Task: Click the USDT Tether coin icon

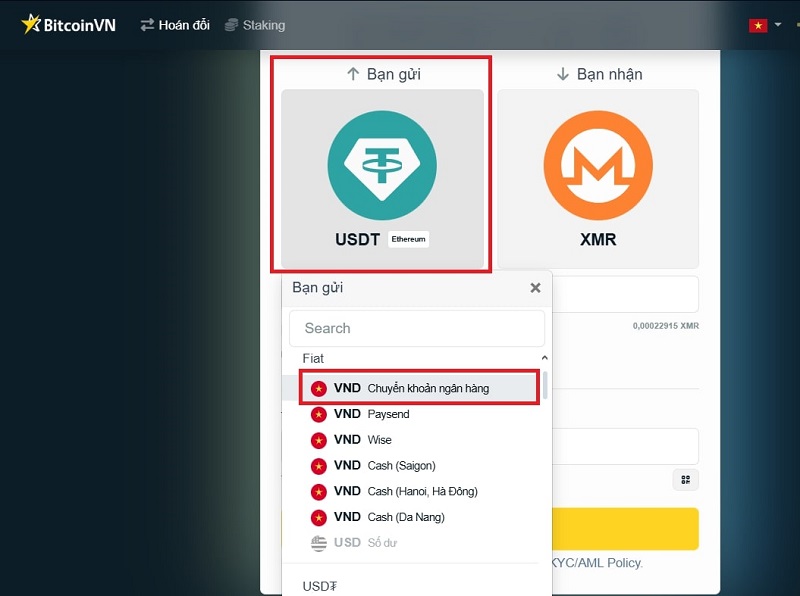Action: [x=382, y=166]
